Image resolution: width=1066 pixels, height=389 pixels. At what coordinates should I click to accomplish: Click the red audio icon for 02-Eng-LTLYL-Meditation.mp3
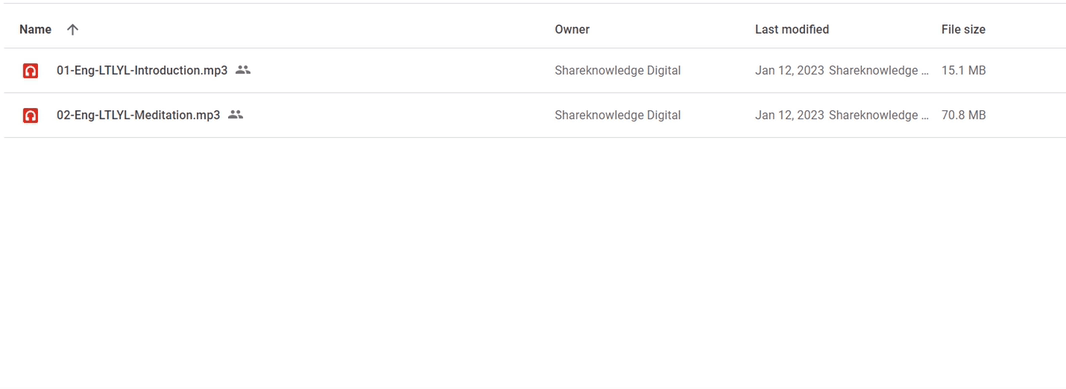click(30, 116)
